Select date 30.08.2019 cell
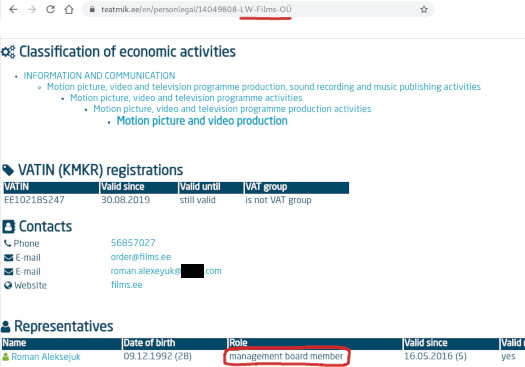 [x=126, y=200]
